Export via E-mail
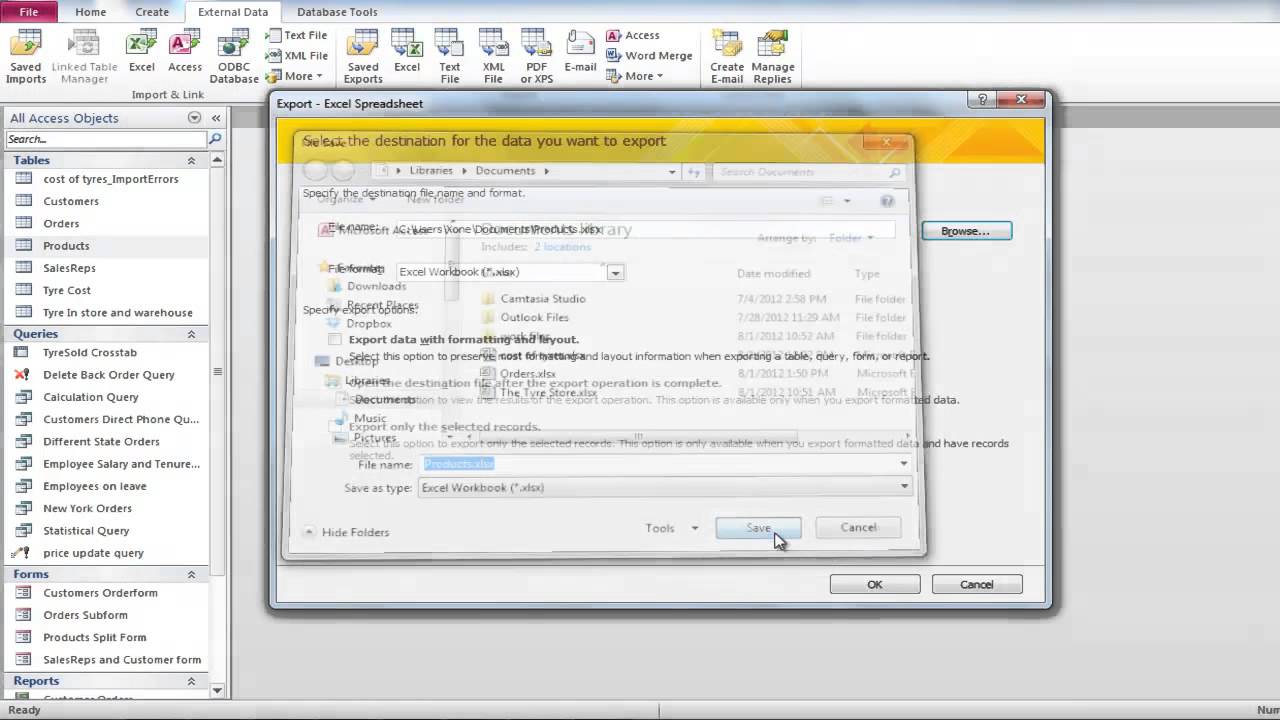Viewport: 1280px width, 720px height. (x=580, y=52)
